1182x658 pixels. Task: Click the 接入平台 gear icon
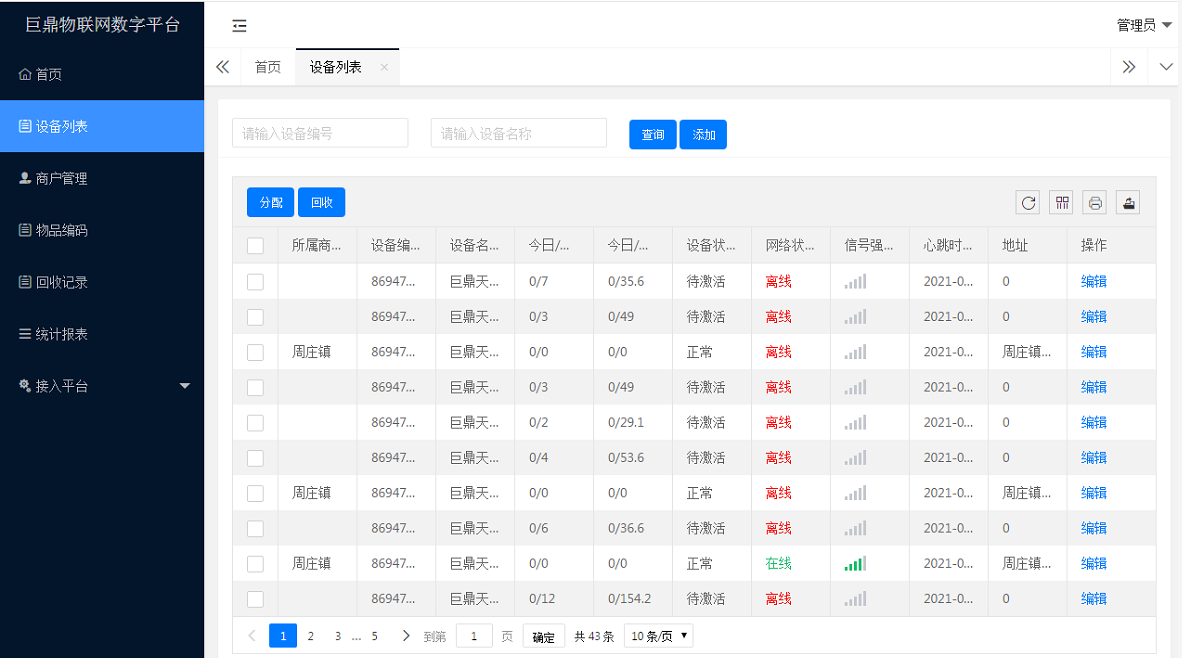(25, 385)
